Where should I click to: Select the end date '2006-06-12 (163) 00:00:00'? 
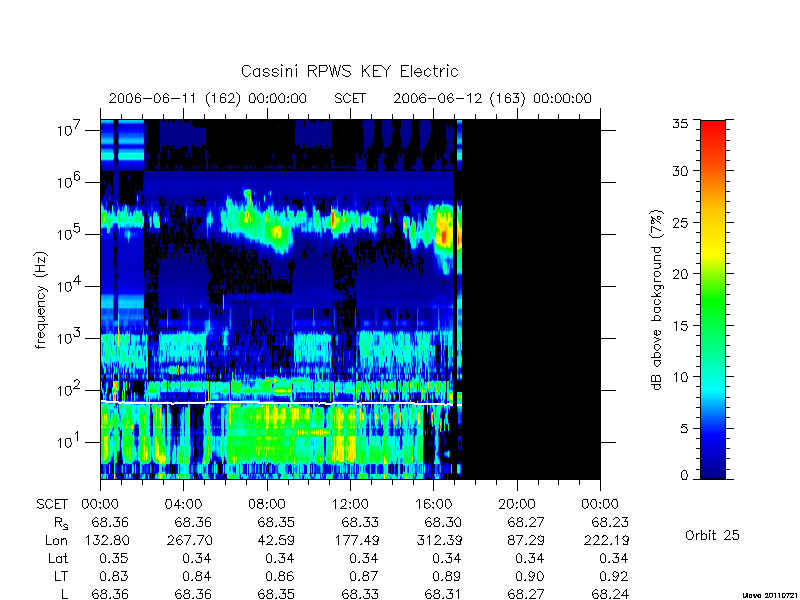pyautogui.click(x=492, y=98)
